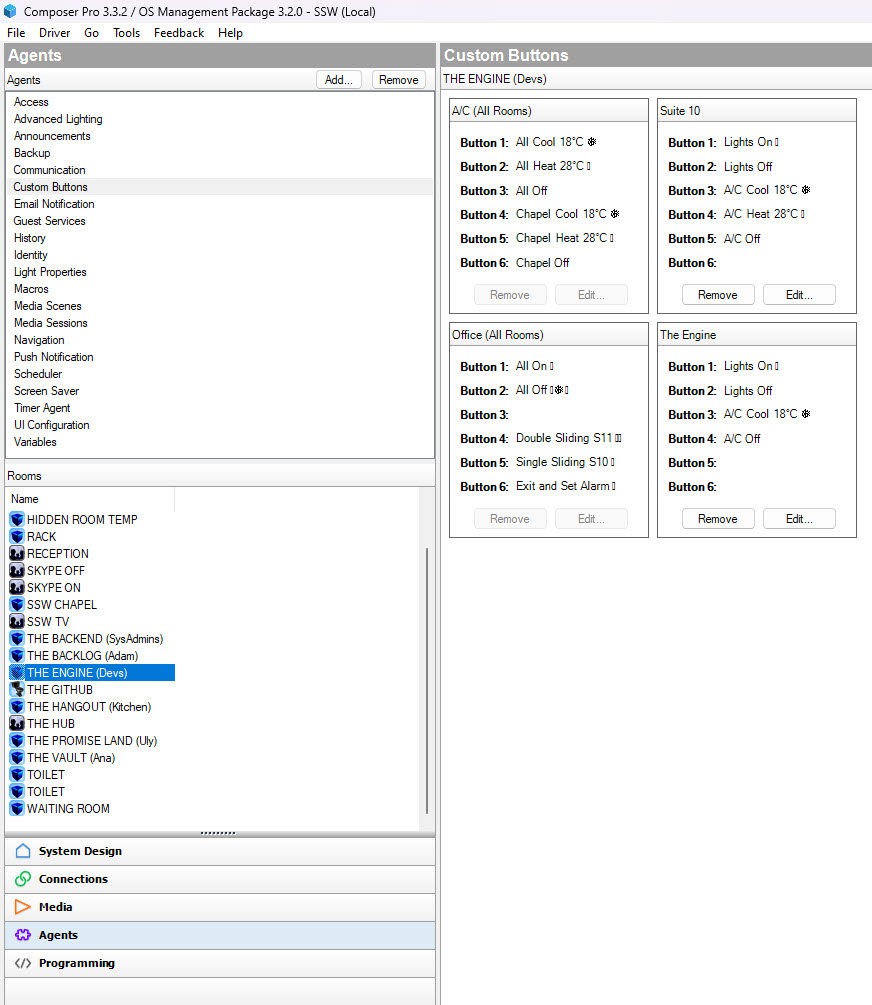Click the Agents puzzle icon

pos(23,935)
